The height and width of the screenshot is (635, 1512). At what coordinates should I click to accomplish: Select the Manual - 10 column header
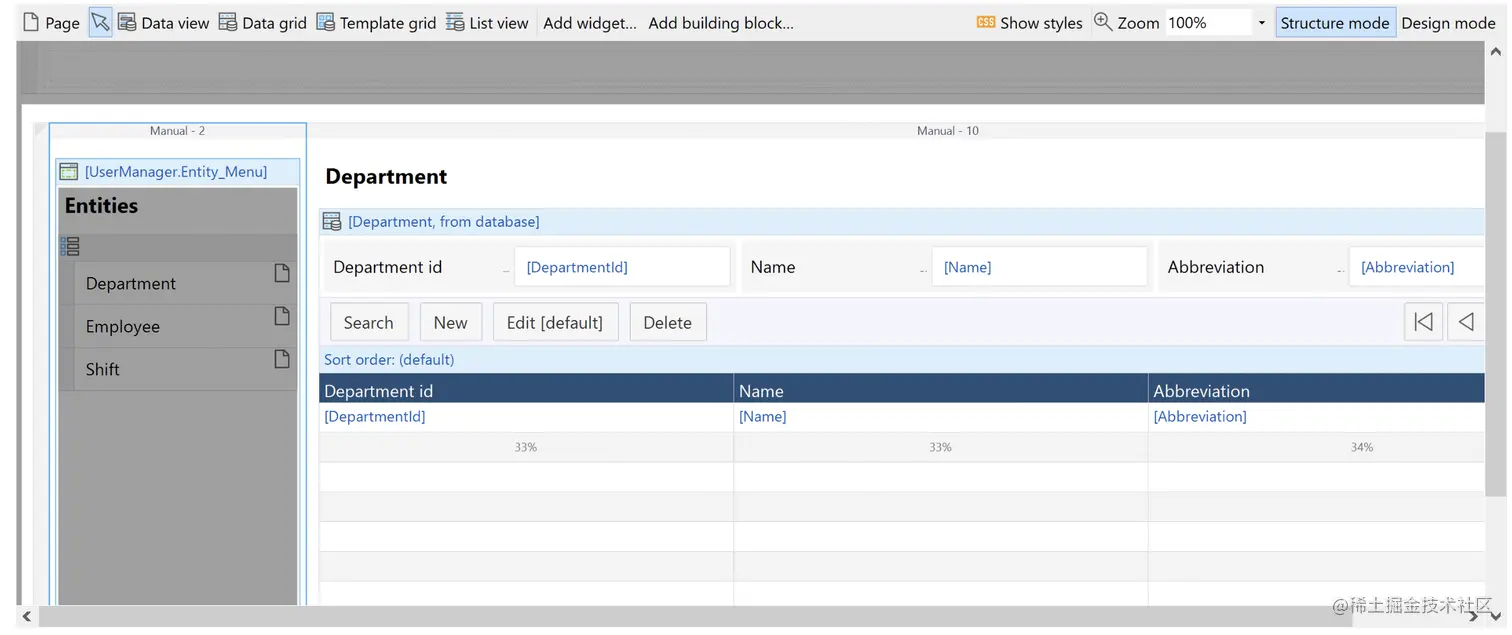coord(948,131)
